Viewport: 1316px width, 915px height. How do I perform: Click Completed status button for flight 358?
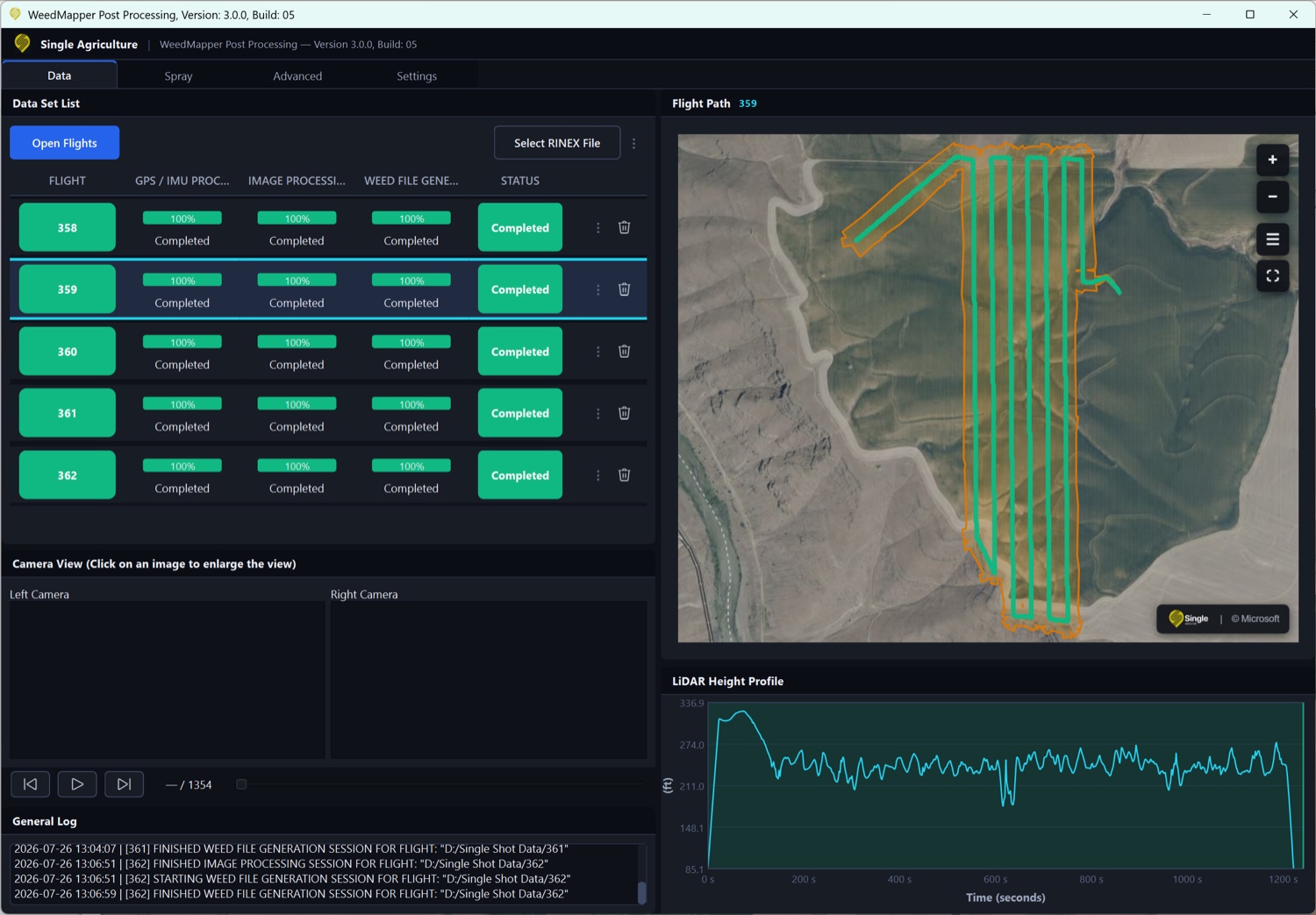[520, 227]
